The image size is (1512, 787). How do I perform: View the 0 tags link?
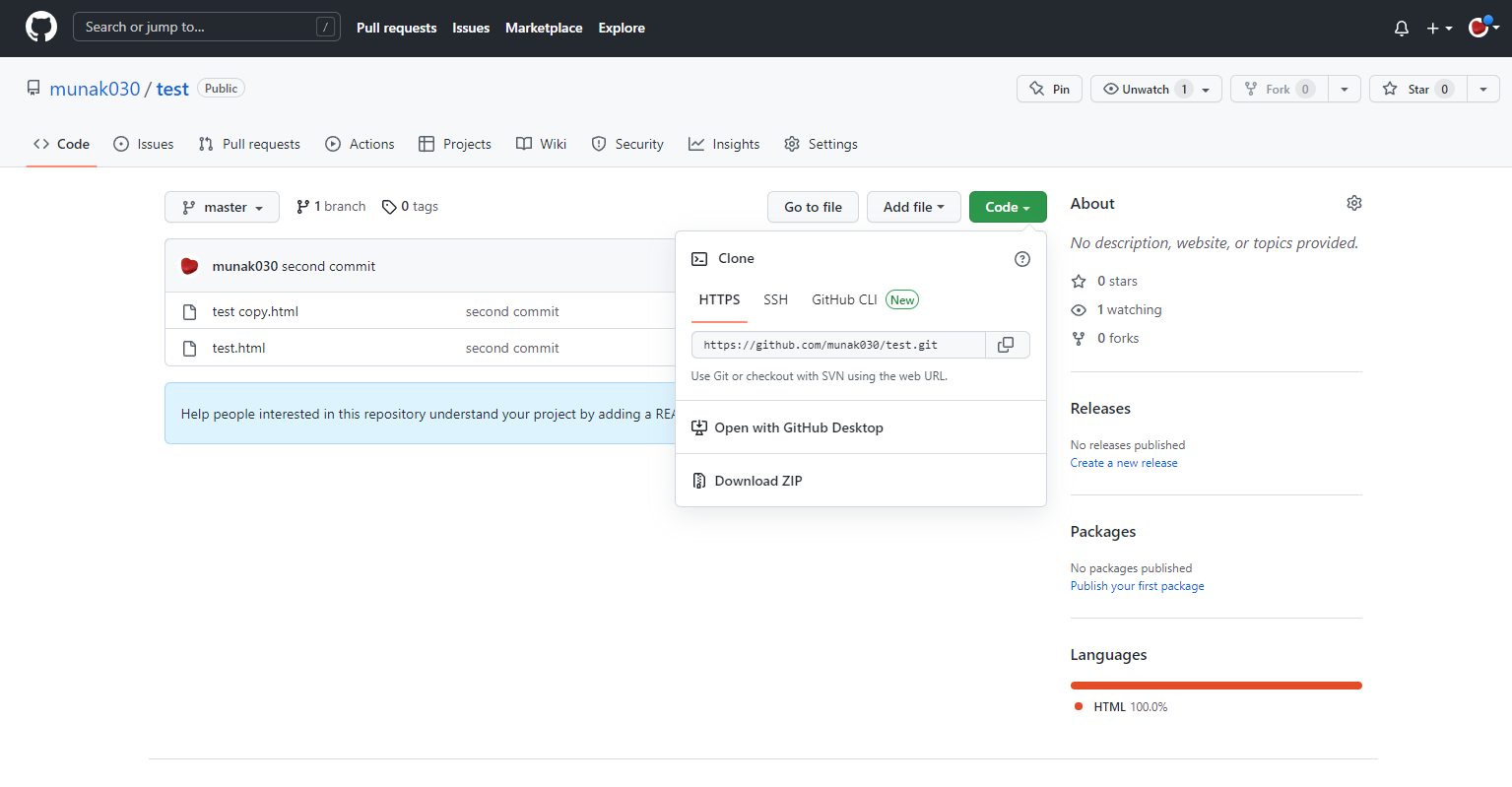click(410, 207)
